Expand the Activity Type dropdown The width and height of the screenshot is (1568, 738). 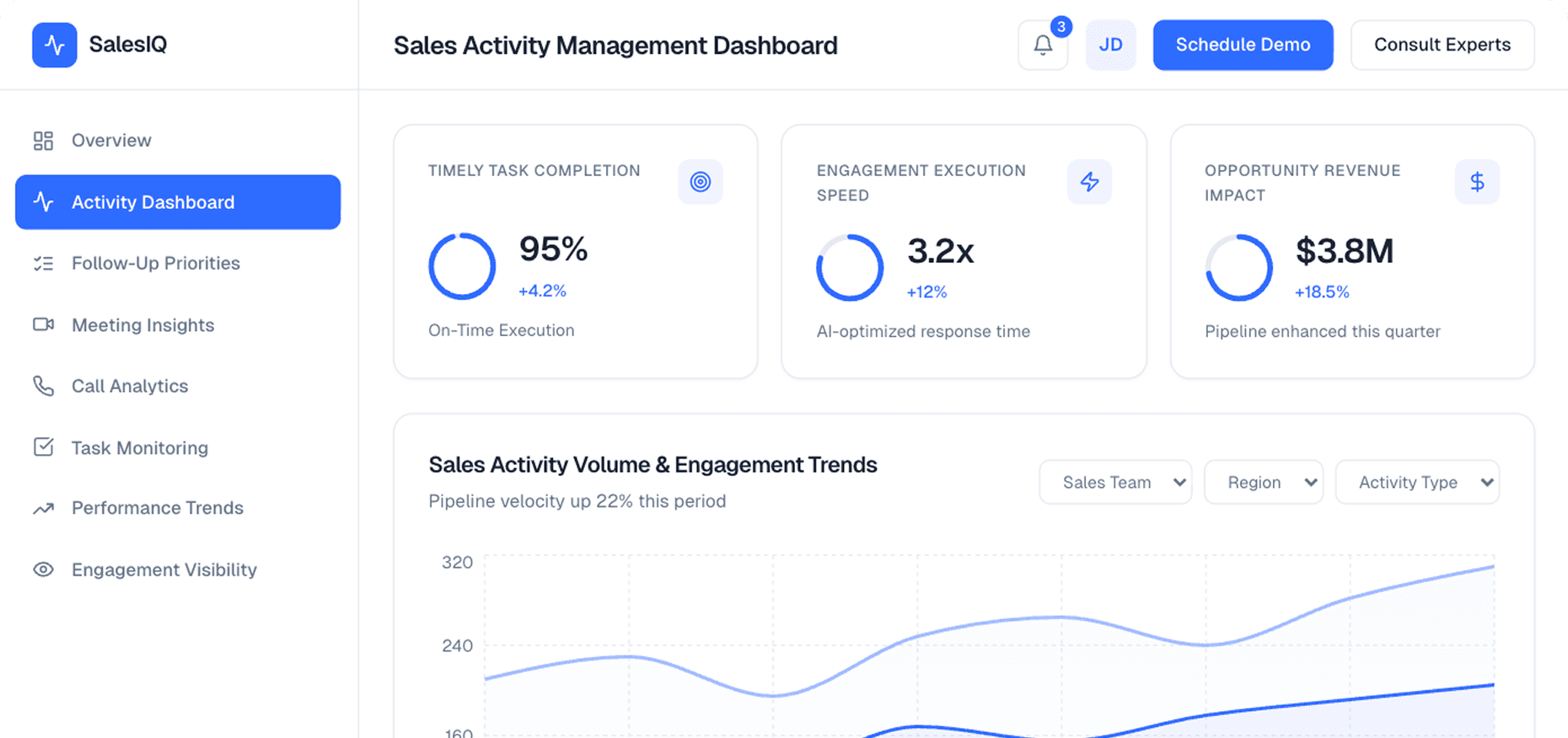pos(1418,482)
